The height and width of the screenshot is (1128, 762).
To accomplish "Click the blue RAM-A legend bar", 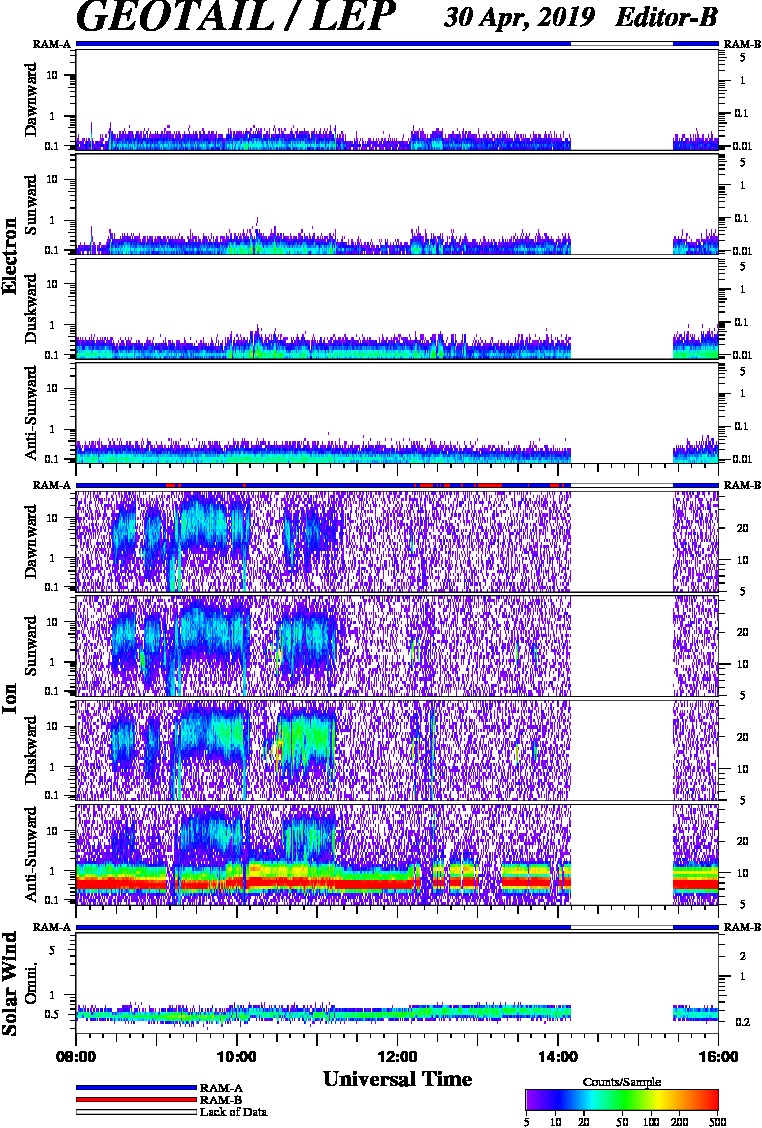I will (136, 1088).
